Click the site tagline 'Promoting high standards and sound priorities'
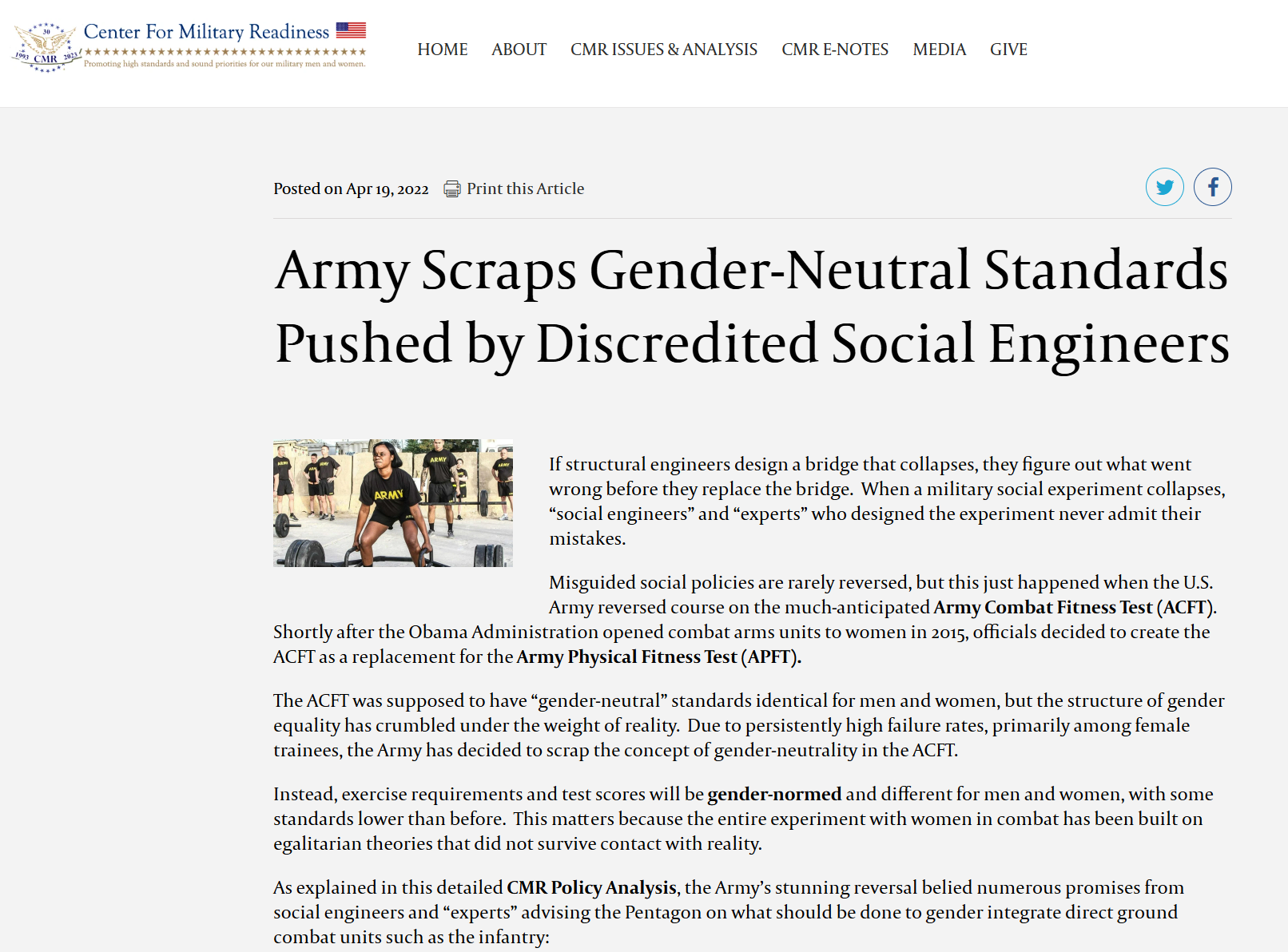 pyautogui.click(x=225, y=64)
